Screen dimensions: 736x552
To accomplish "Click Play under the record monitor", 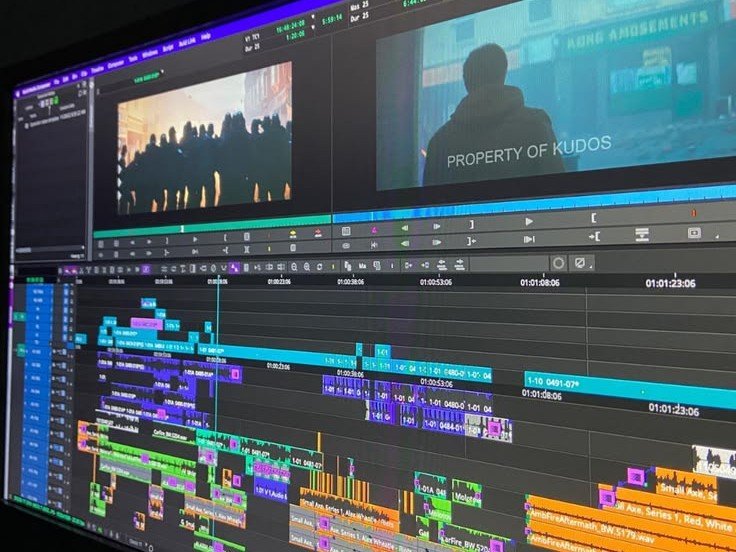I will 529,222.
